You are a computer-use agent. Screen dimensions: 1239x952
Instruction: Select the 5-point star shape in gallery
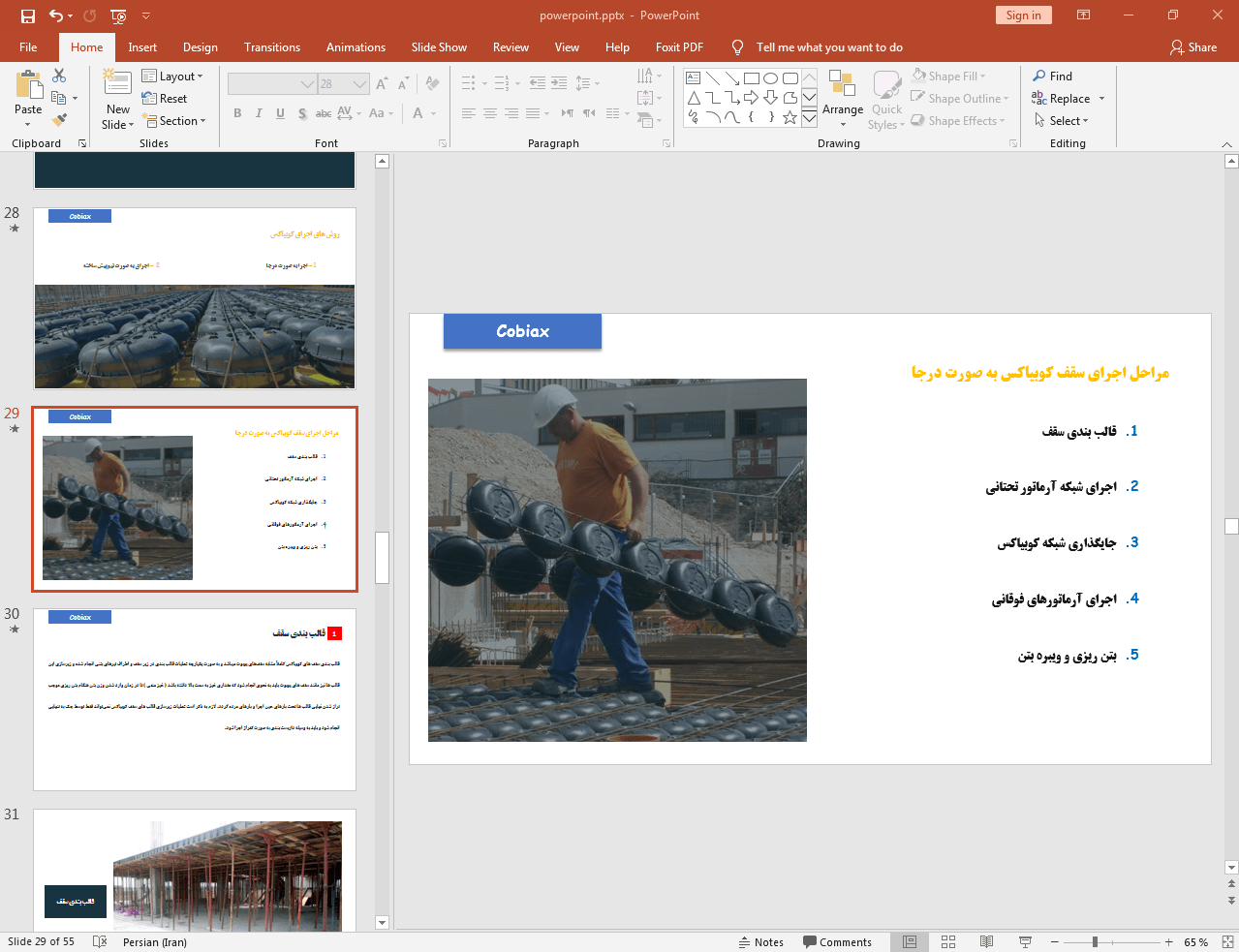coord(790,117)
